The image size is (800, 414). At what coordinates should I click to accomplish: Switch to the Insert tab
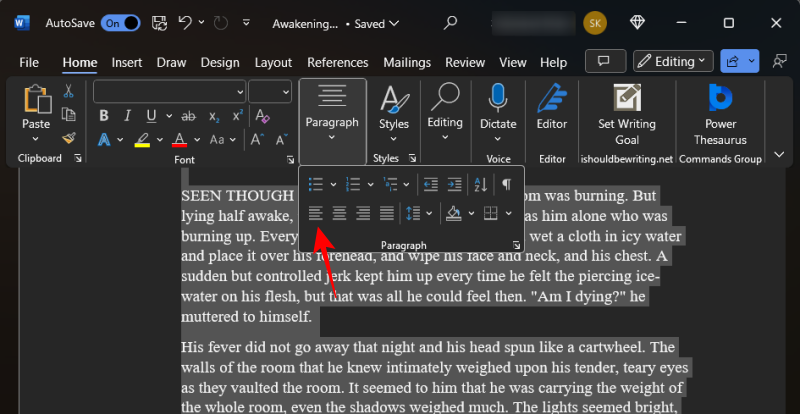127,62
